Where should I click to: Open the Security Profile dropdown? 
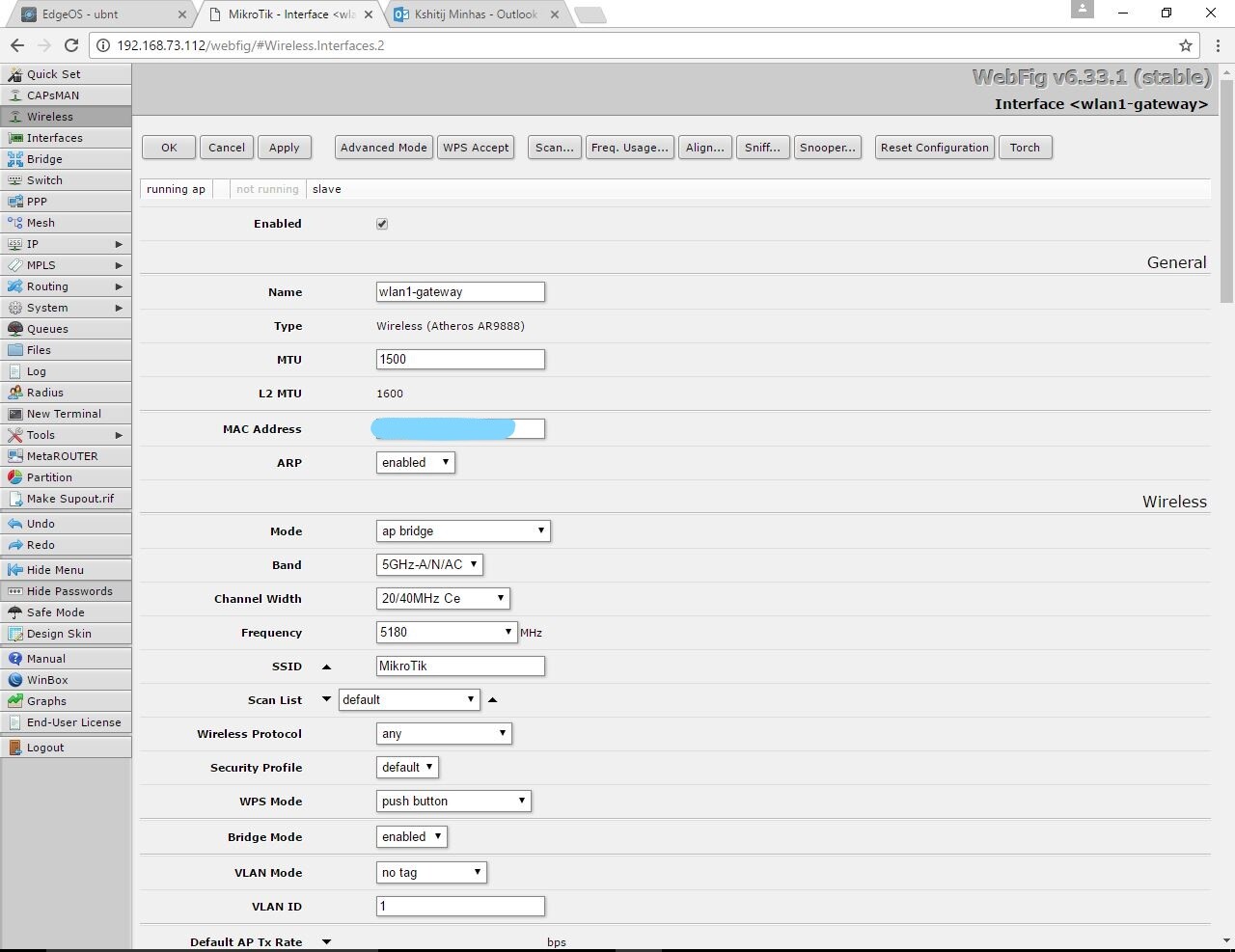[407, 768]
